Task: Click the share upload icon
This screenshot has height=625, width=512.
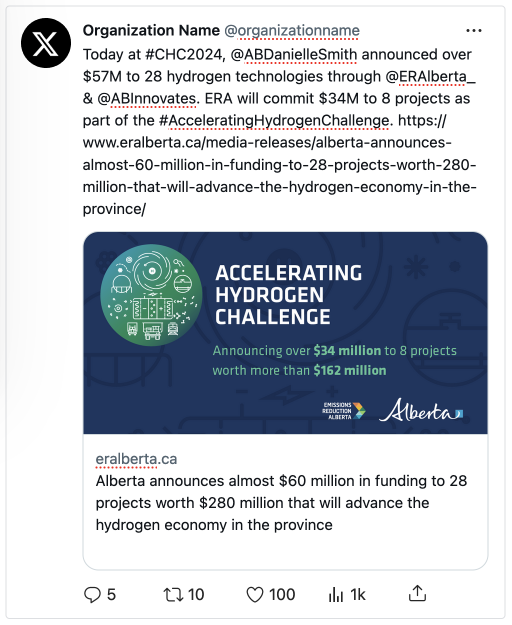Action: coord(417,594)
